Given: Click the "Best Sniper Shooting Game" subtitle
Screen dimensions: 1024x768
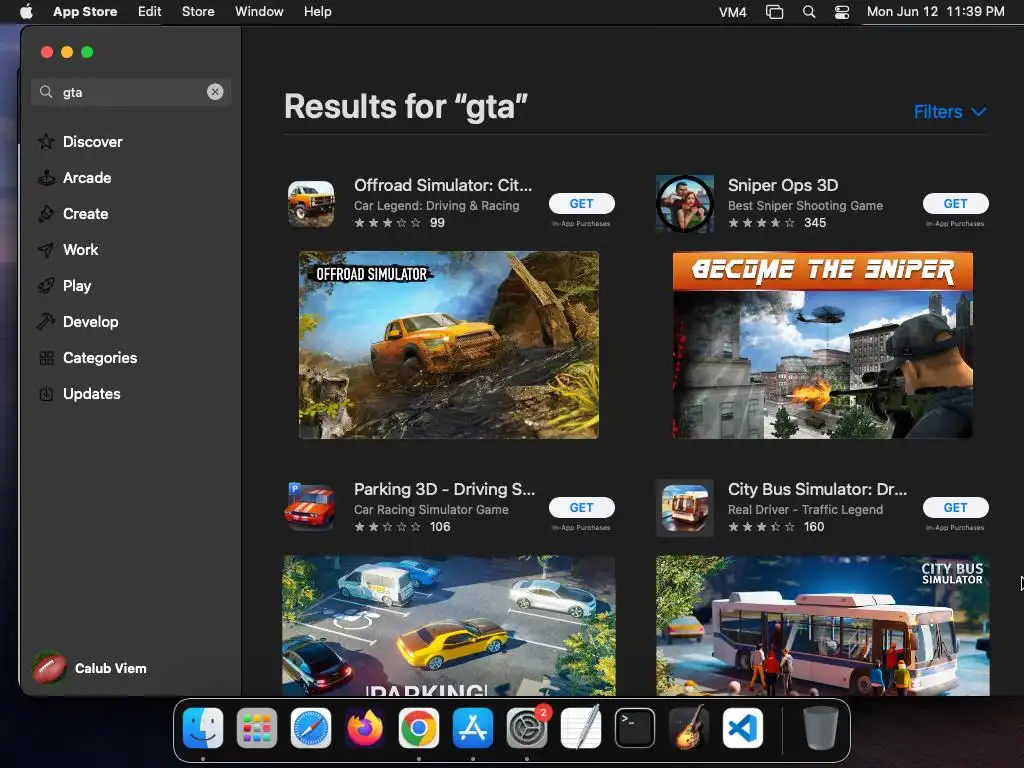Looking at the screenshot, I should coord(805,206).
